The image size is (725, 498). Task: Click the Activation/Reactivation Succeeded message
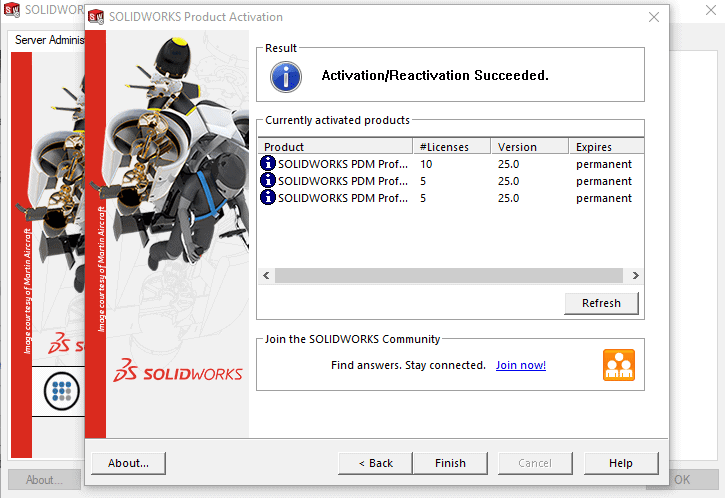click(435, 75)
